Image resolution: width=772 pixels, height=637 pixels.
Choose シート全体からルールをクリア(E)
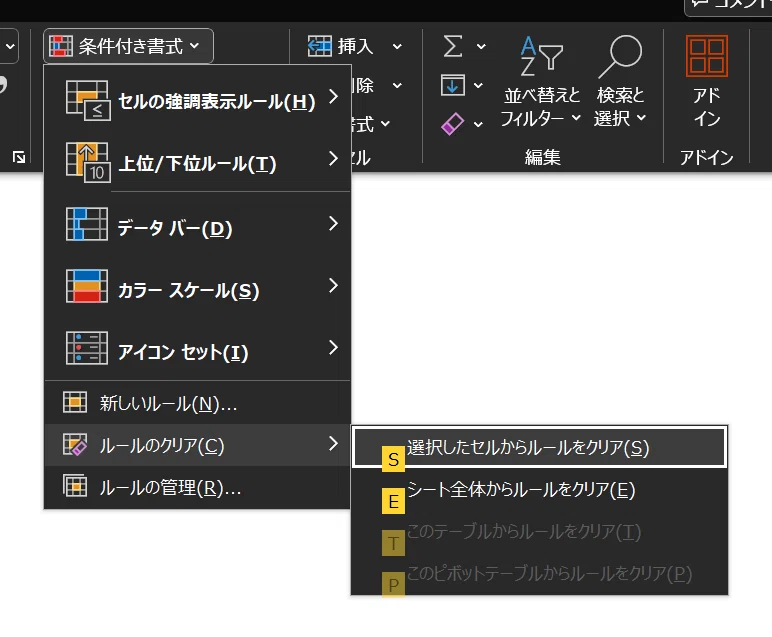pyautogui.click(x=540, y=489)
